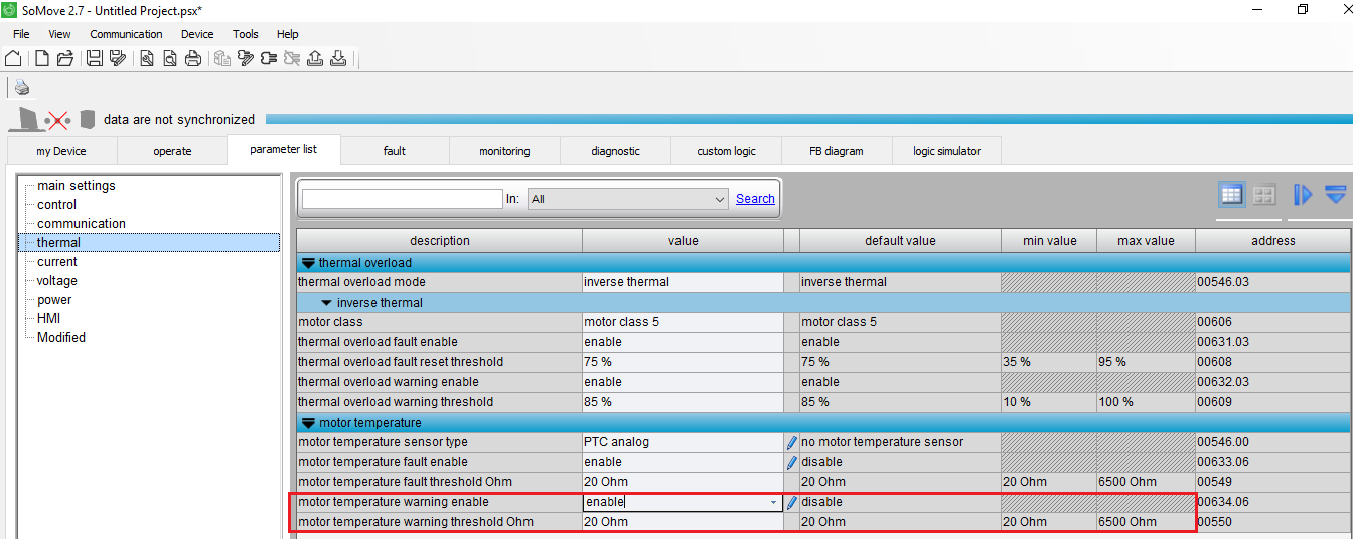
Task: Click the description column header
Action: point(439,241)
